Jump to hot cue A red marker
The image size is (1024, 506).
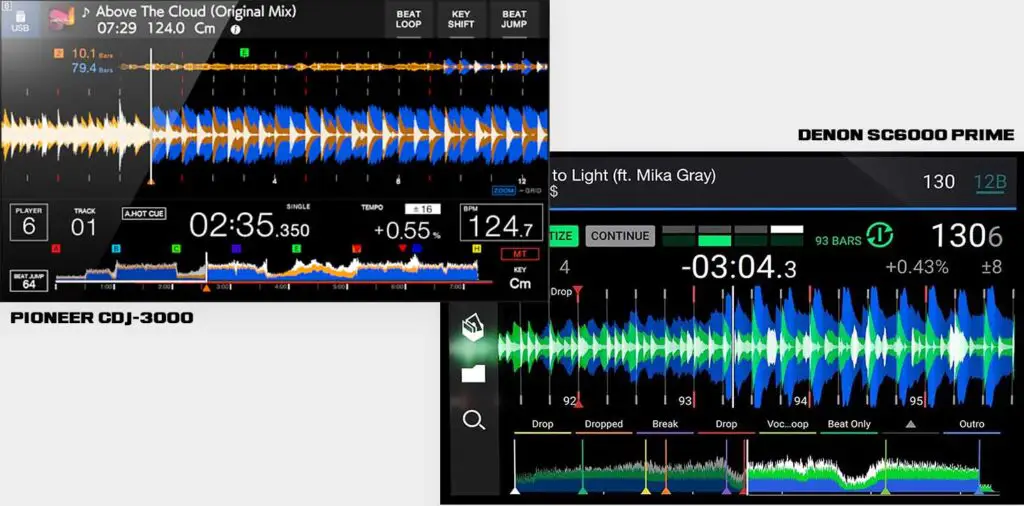56,249
